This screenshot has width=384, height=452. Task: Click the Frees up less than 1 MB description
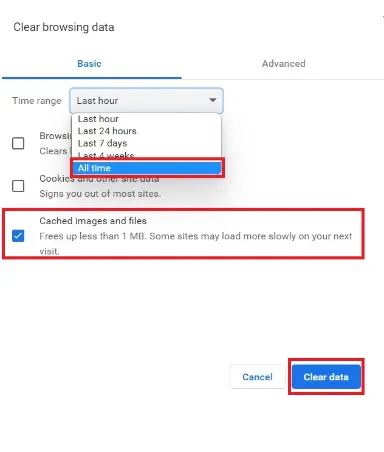click(x=195, y=243)
